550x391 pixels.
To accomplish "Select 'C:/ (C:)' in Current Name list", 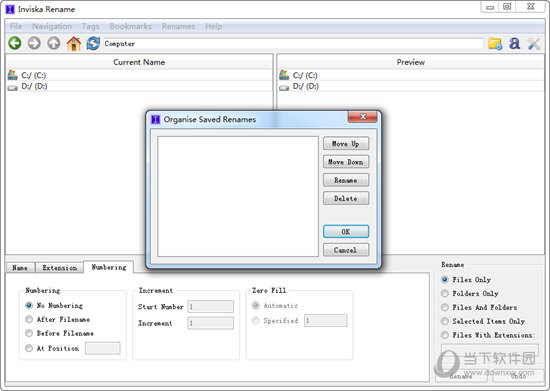I will [34, 75].
